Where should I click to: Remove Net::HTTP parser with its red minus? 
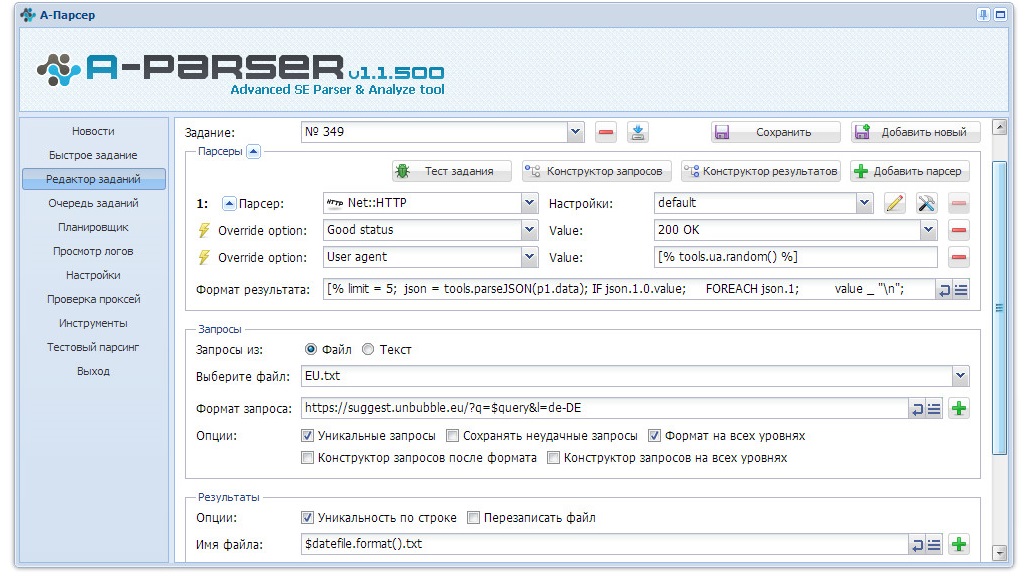pos(959,204)
